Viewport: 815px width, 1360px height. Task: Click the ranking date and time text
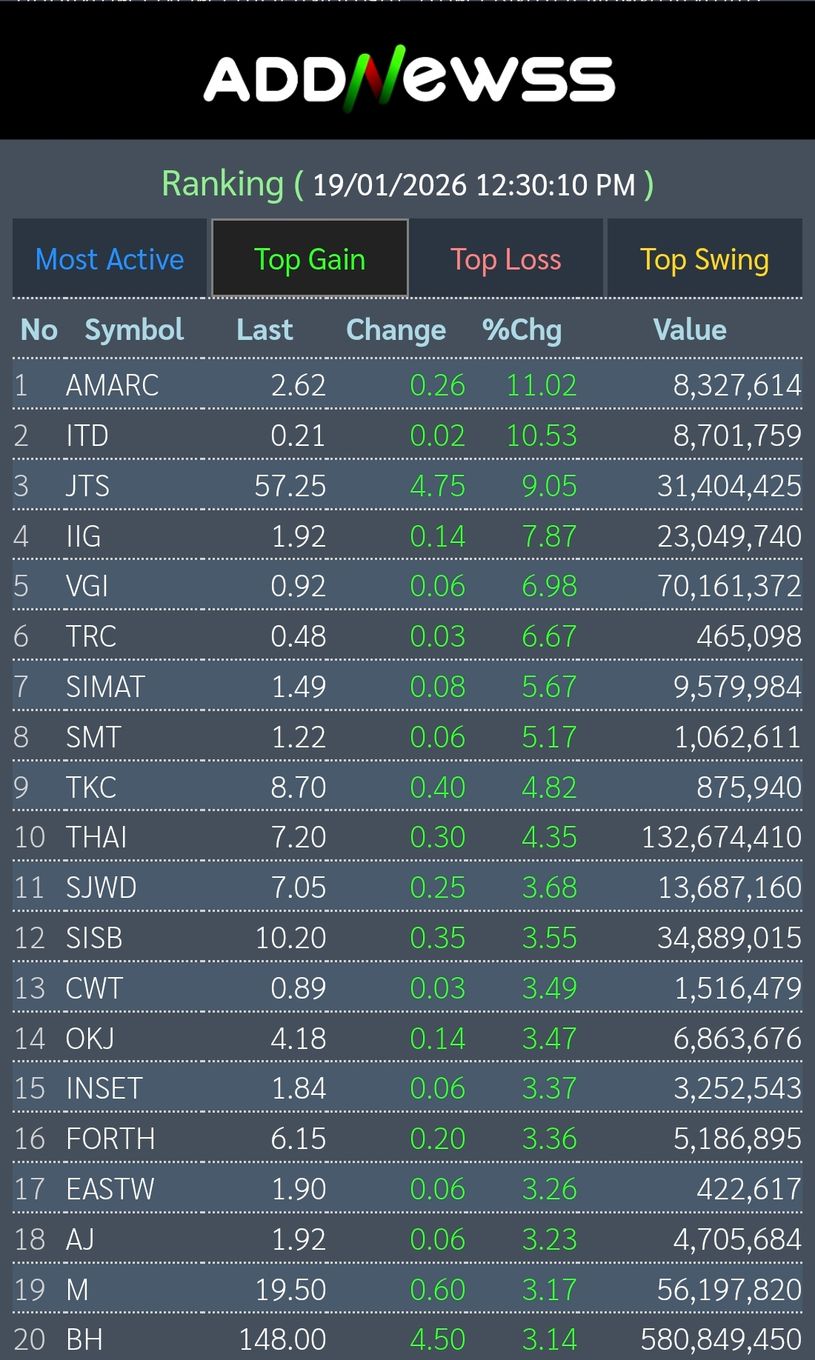(x=474, y=185)
